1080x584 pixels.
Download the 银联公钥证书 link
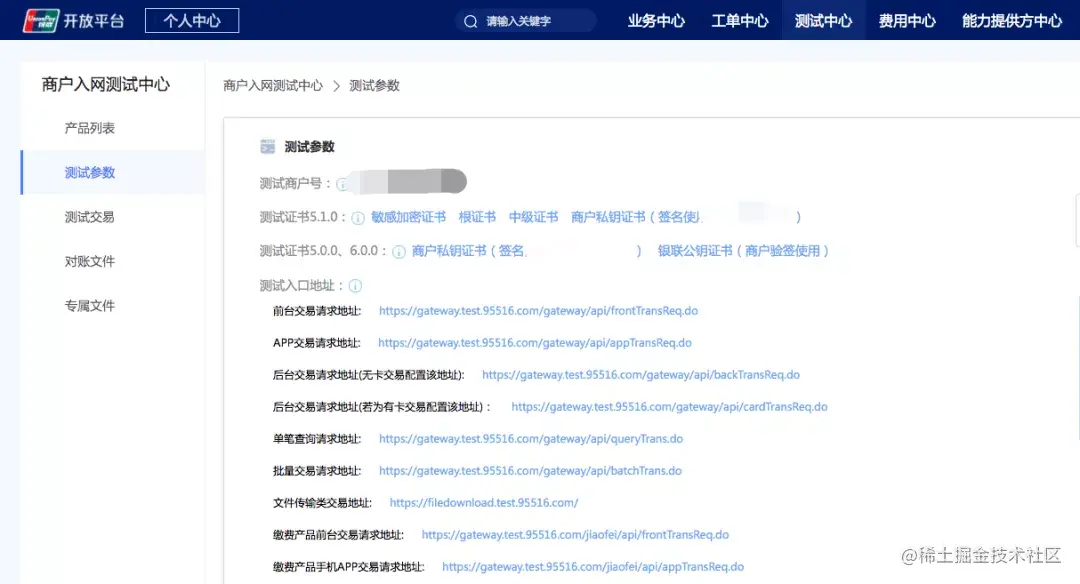(743, 251)
